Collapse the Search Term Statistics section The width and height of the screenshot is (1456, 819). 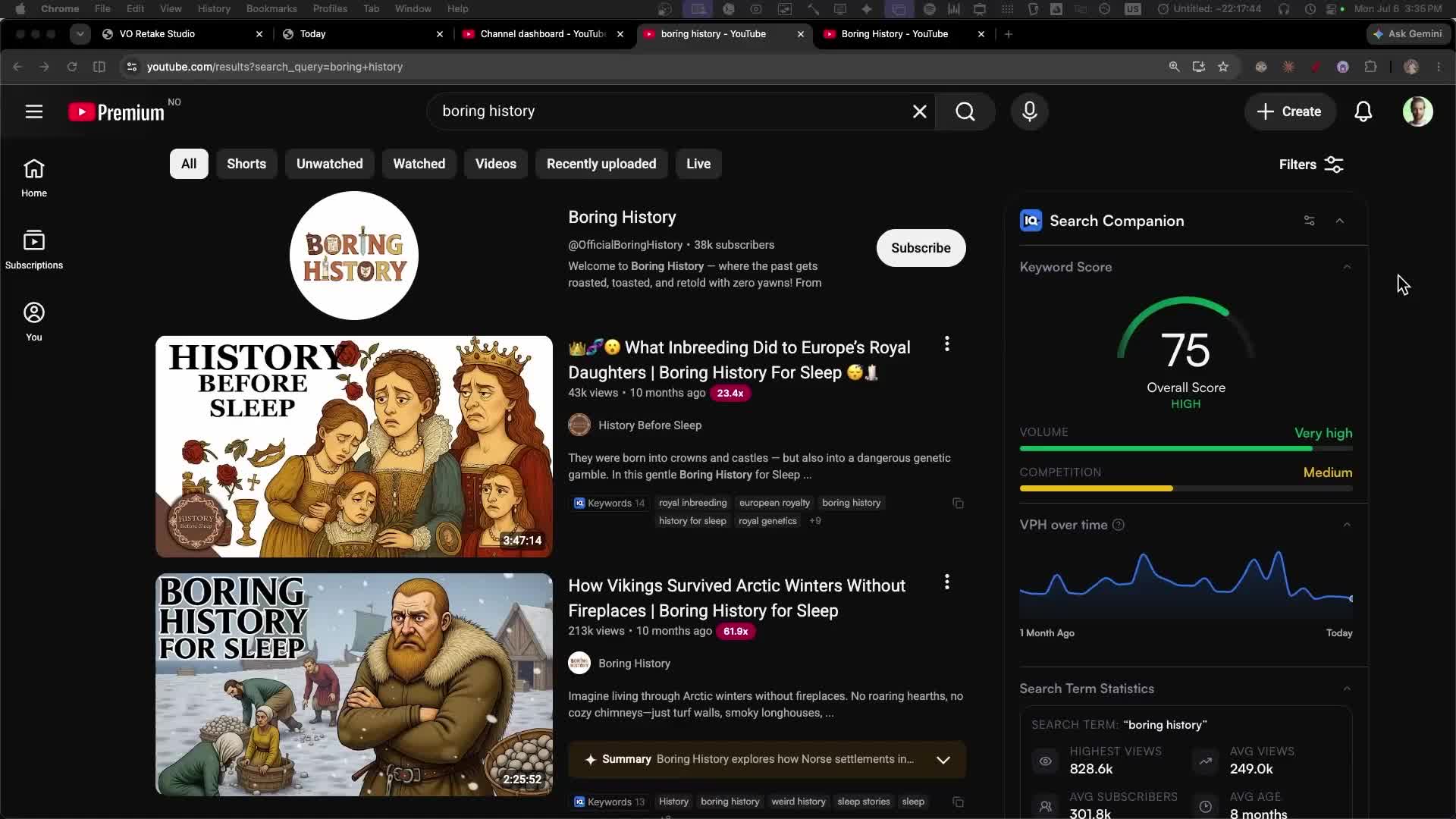(1347, 689)
